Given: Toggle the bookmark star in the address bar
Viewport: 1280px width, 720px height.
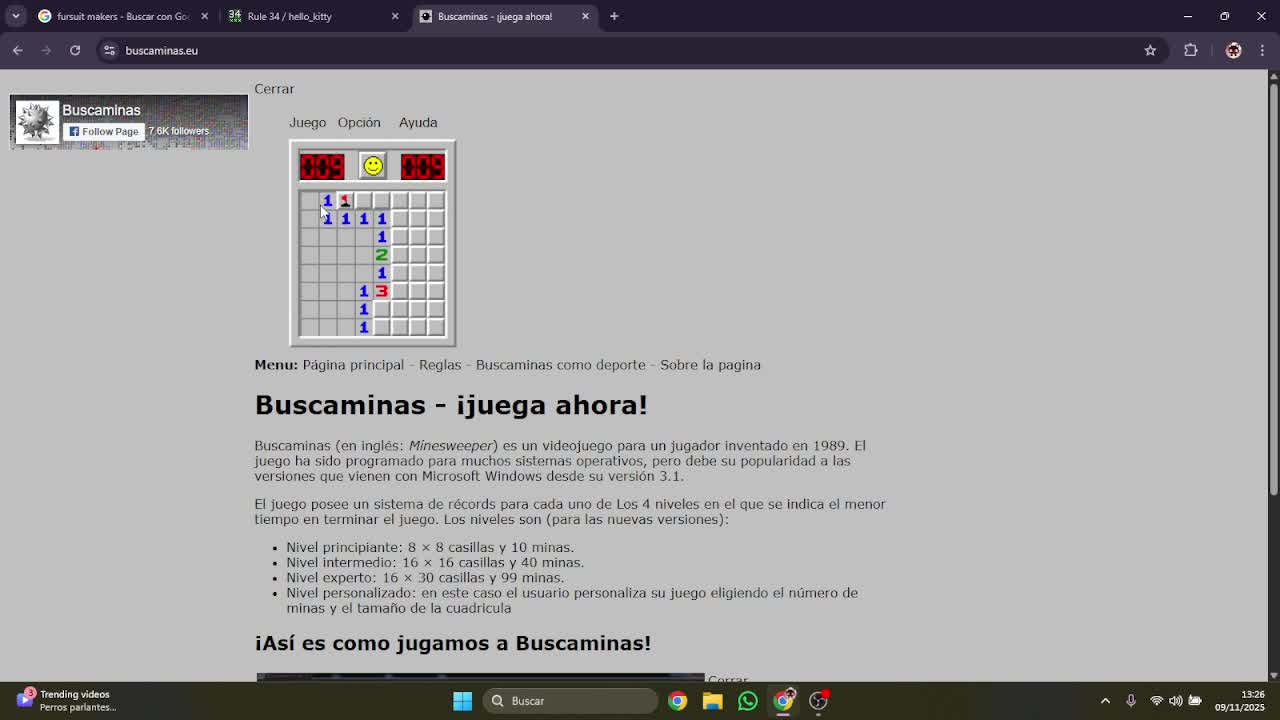Looking at the screenshot, I should [x=1150, y=50].
